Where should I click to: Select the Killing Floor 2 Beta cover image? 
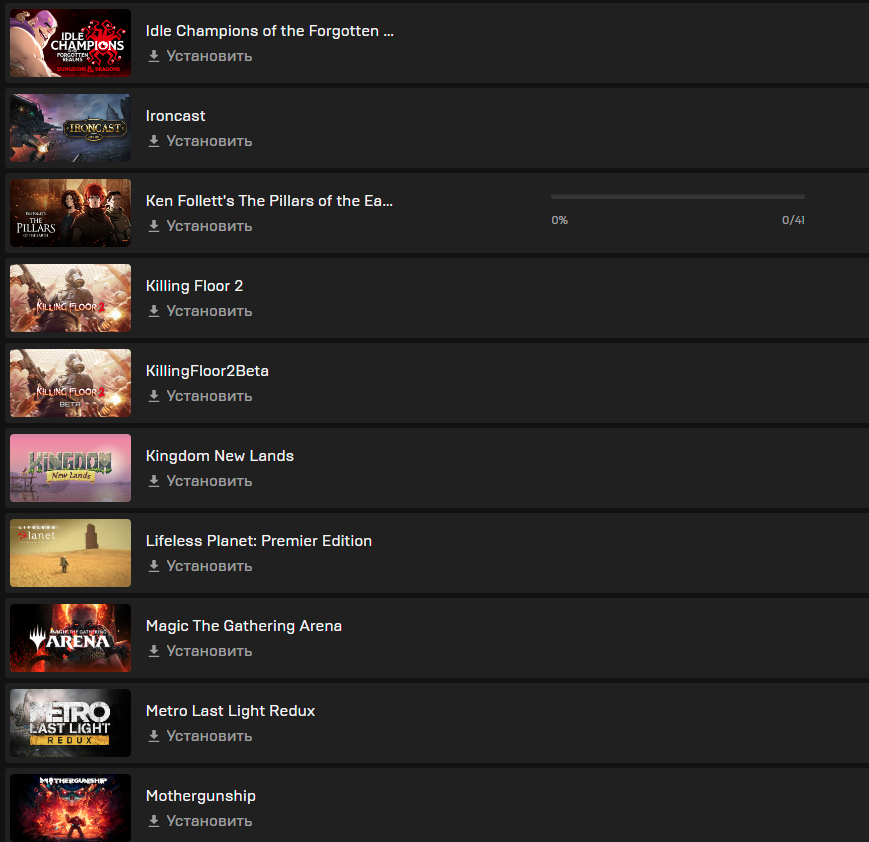point(70,383)
